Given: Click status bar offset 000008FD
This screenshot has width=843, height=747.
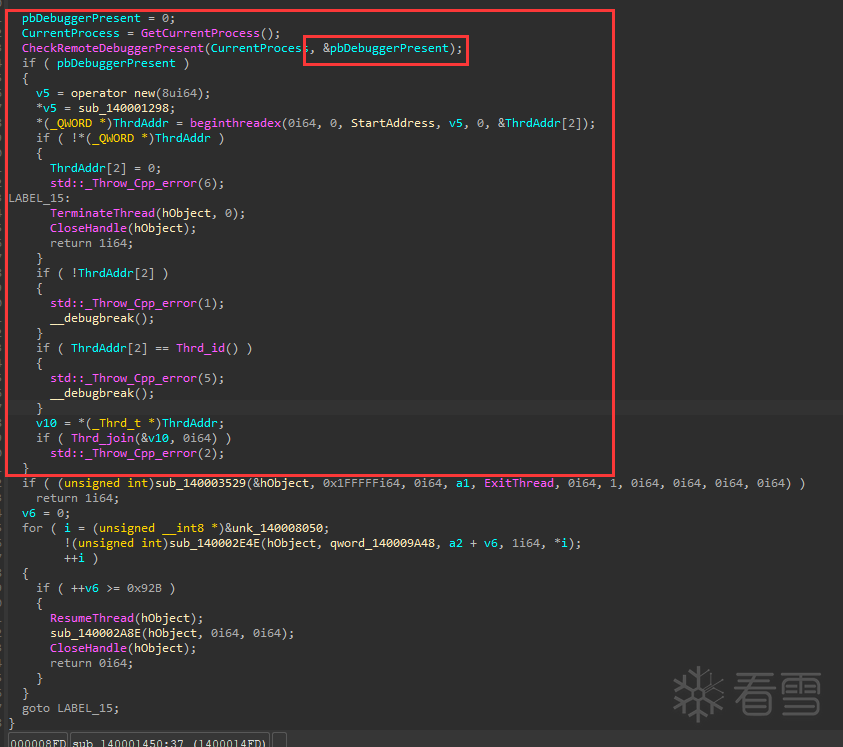Looking at the screenshot, I should coord(38,743).
